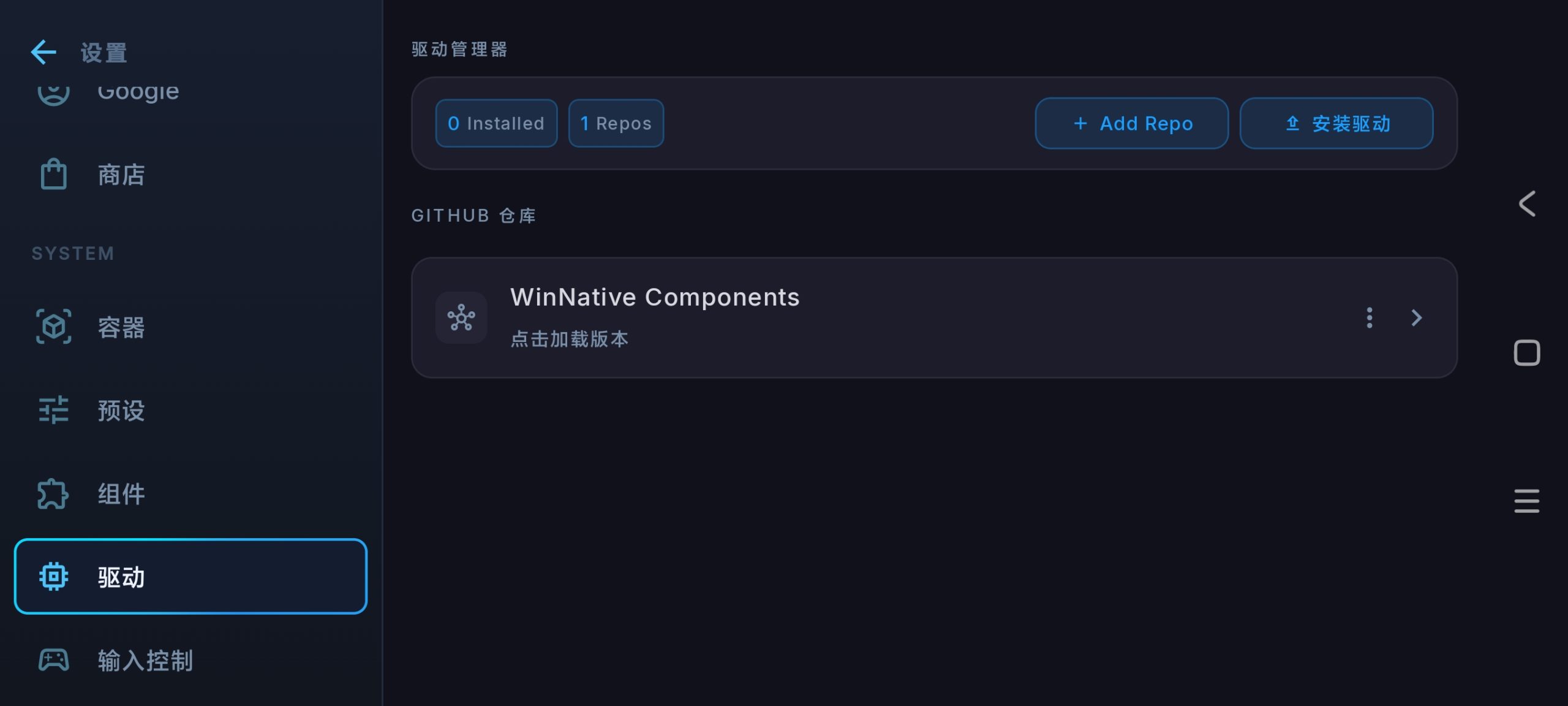Open the 输入控制 gamepad icon
The width and height of the screenshot is (1568, 706).
coord(54,660)
